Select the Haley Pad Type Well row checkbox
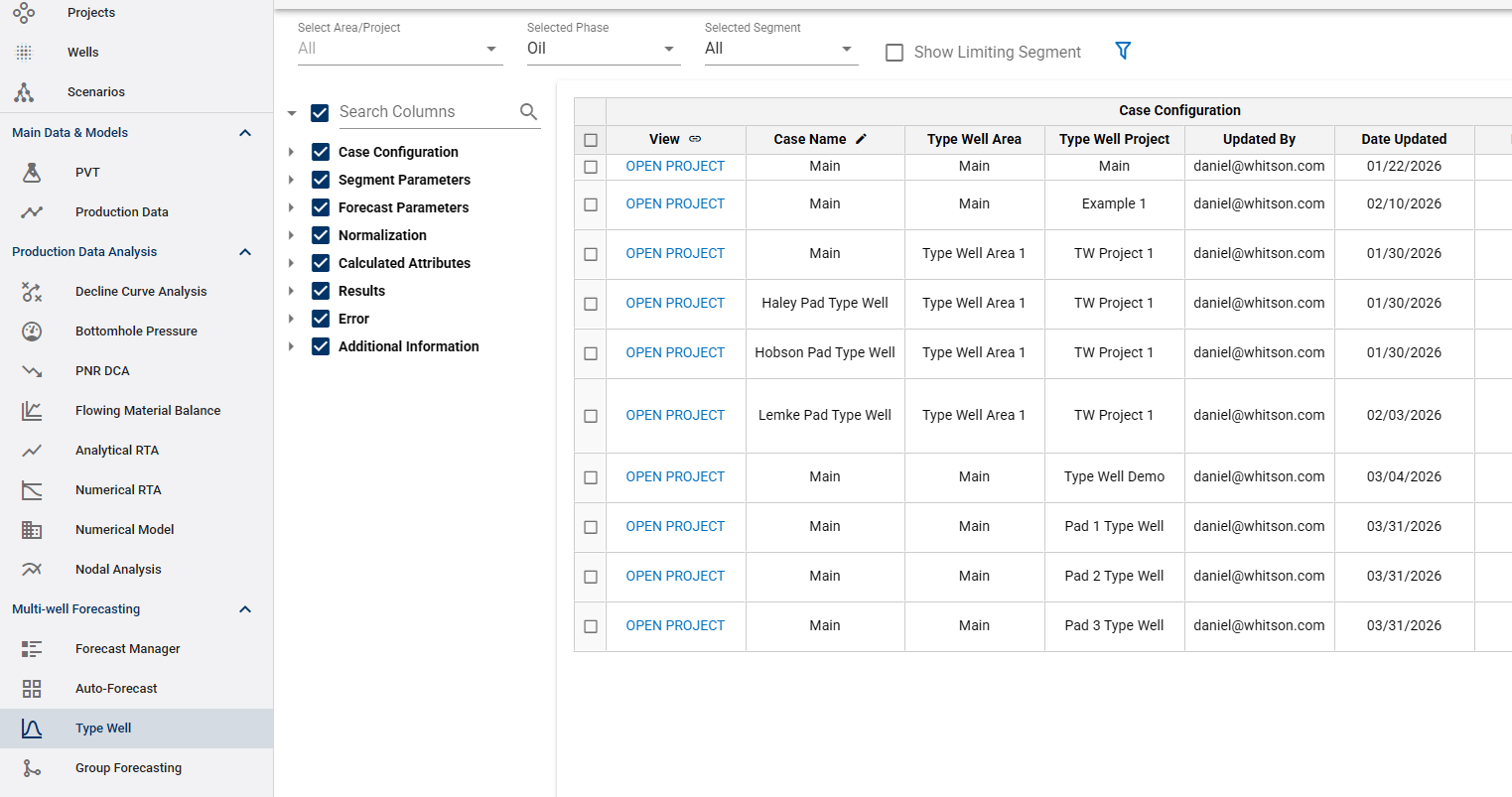 tap(591, 304)
